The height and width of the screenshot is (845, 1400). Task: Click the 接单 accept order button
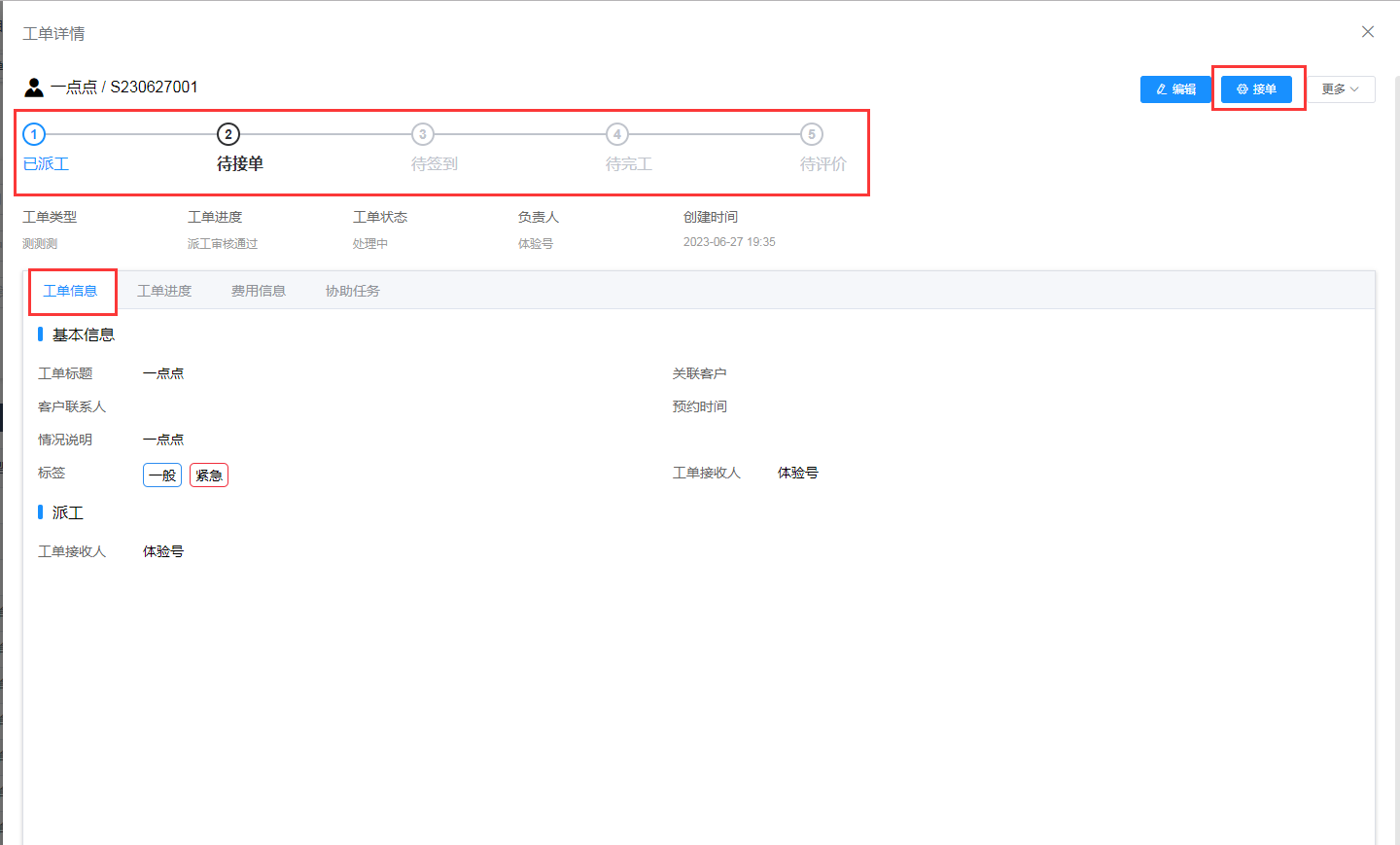click(x=1256, y=89)
